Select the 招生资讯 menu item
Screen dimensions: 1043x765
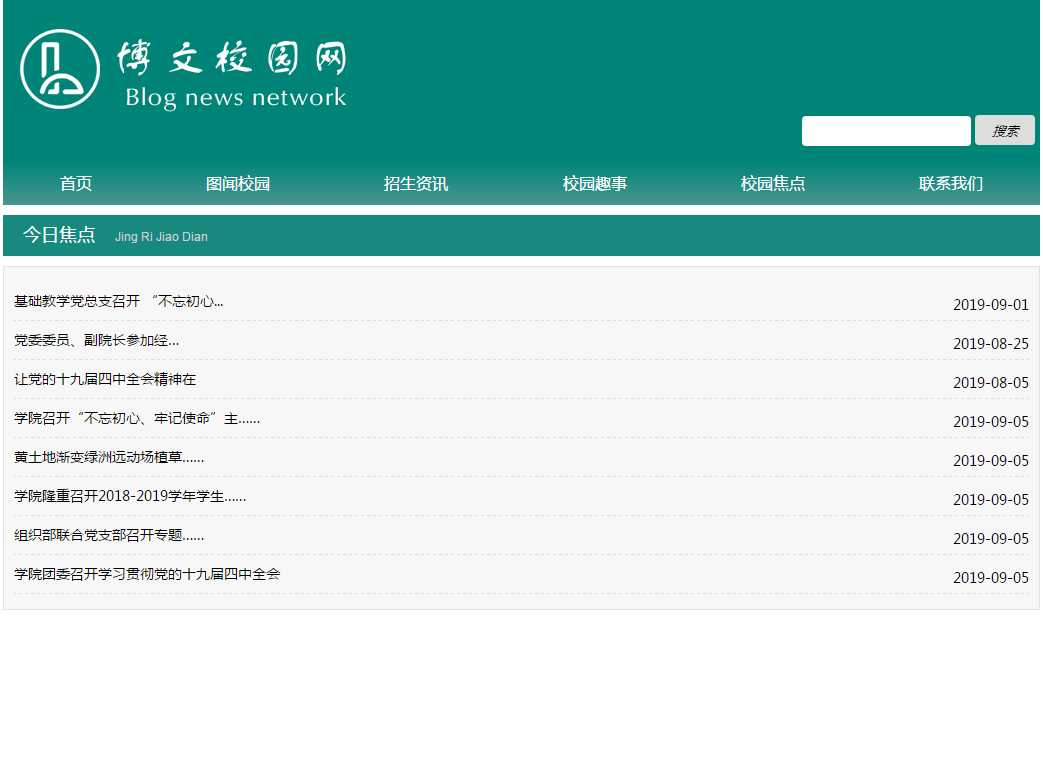(416, 184)
